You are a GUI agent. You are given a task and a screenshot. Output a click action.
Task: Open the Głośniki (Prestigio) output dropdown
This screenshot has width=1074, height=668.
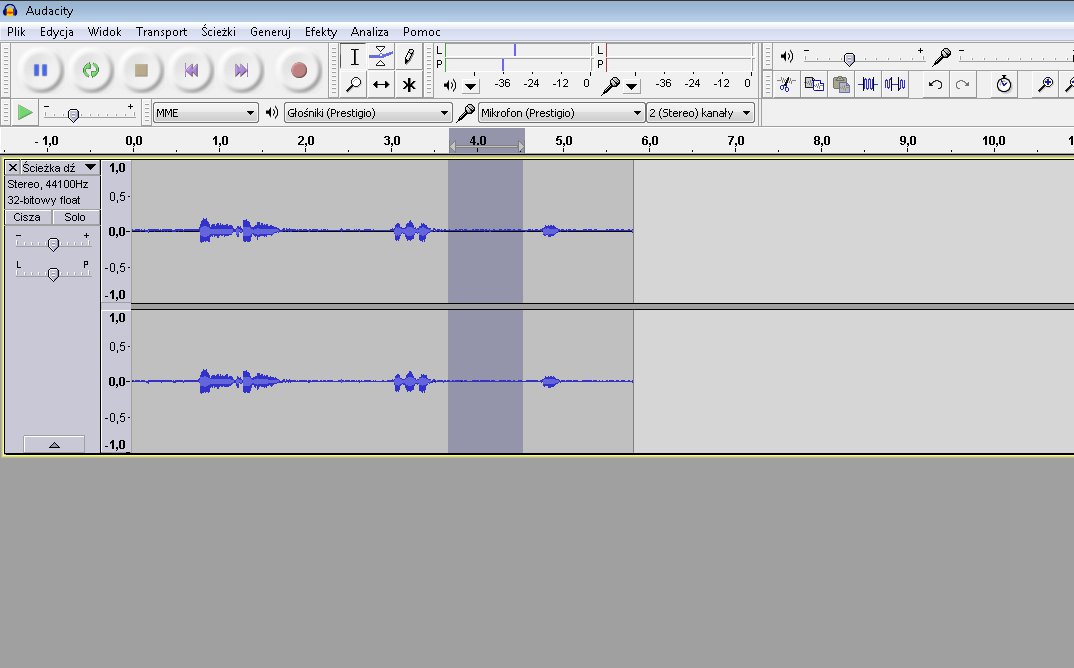coord(368,113)
